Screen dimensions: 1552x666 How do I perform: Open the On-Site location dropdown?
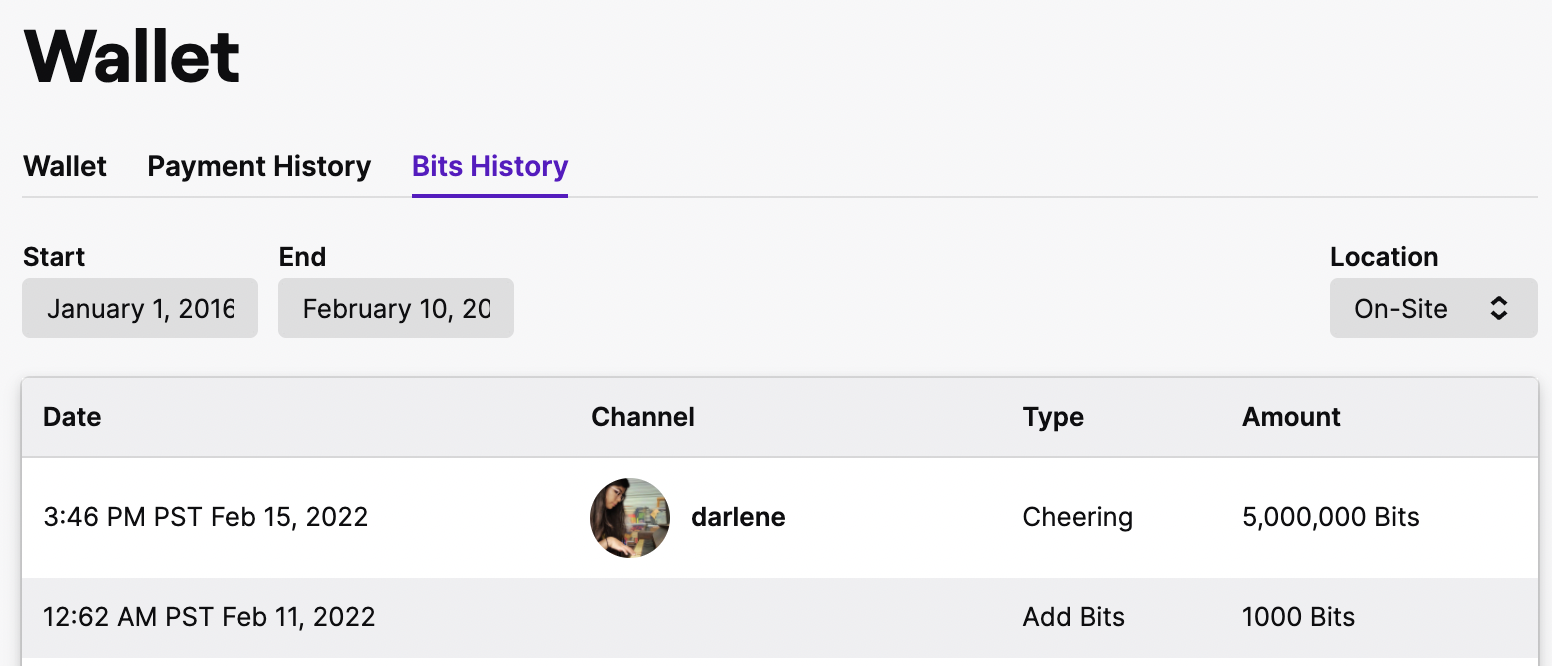1432,308
